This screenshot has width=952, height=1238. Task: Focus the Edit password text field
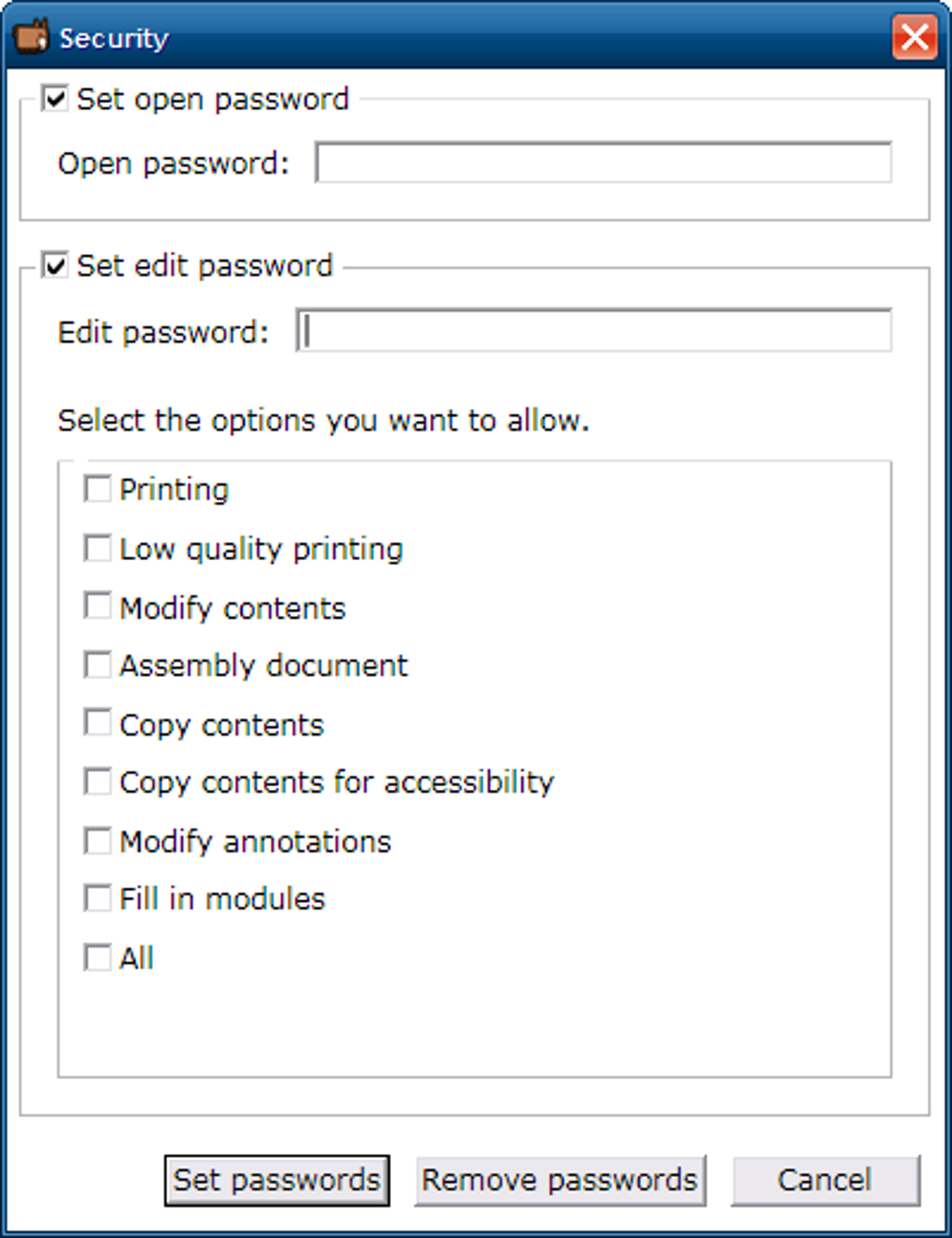[x=594, y=331]
